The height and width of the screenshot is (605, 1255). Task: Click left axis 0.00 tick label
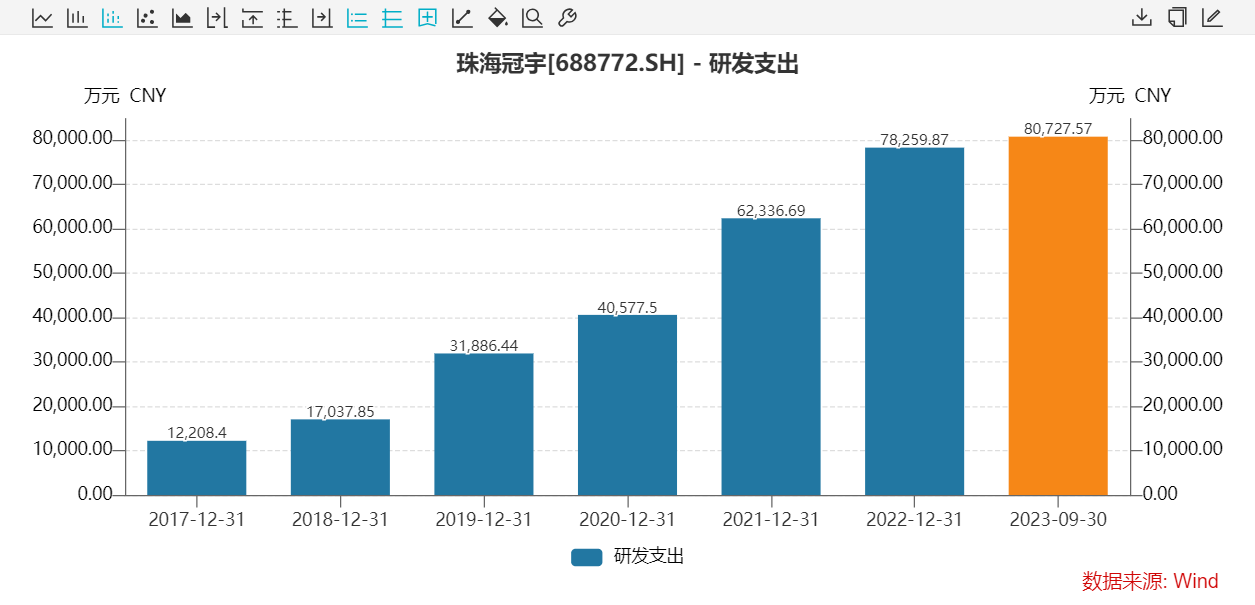click(95, 494)
